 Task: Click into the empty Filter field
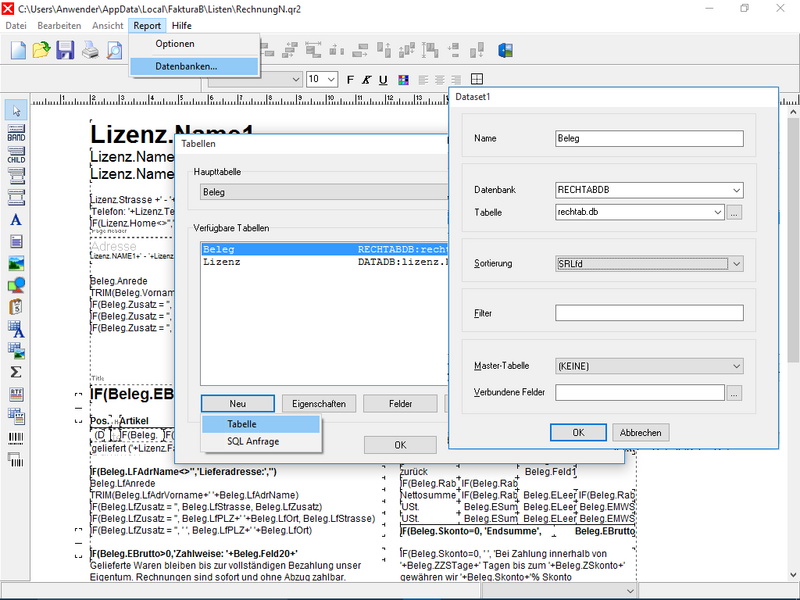point(649,313)
